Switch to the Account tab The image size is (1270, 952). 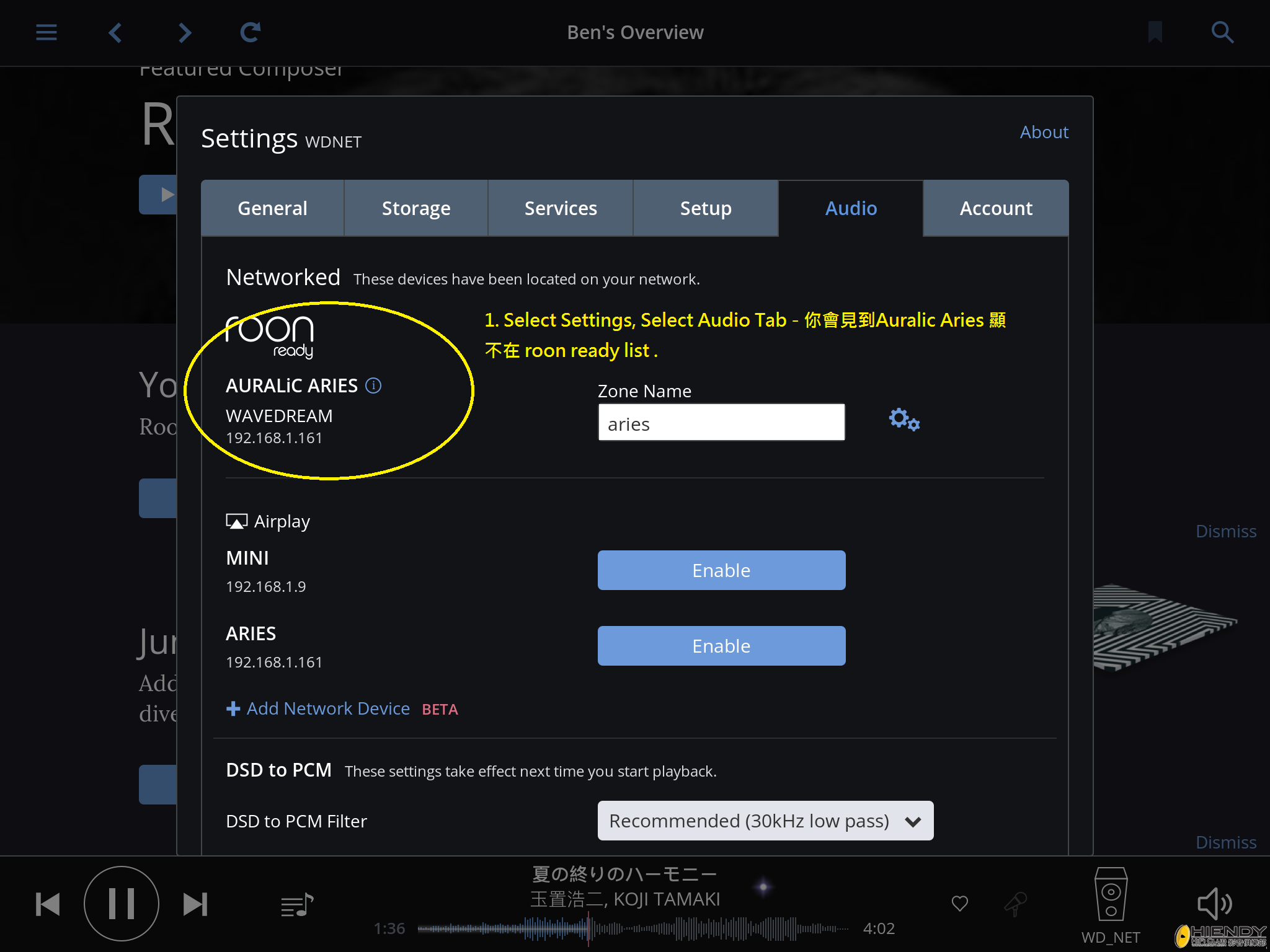[996, 208]
